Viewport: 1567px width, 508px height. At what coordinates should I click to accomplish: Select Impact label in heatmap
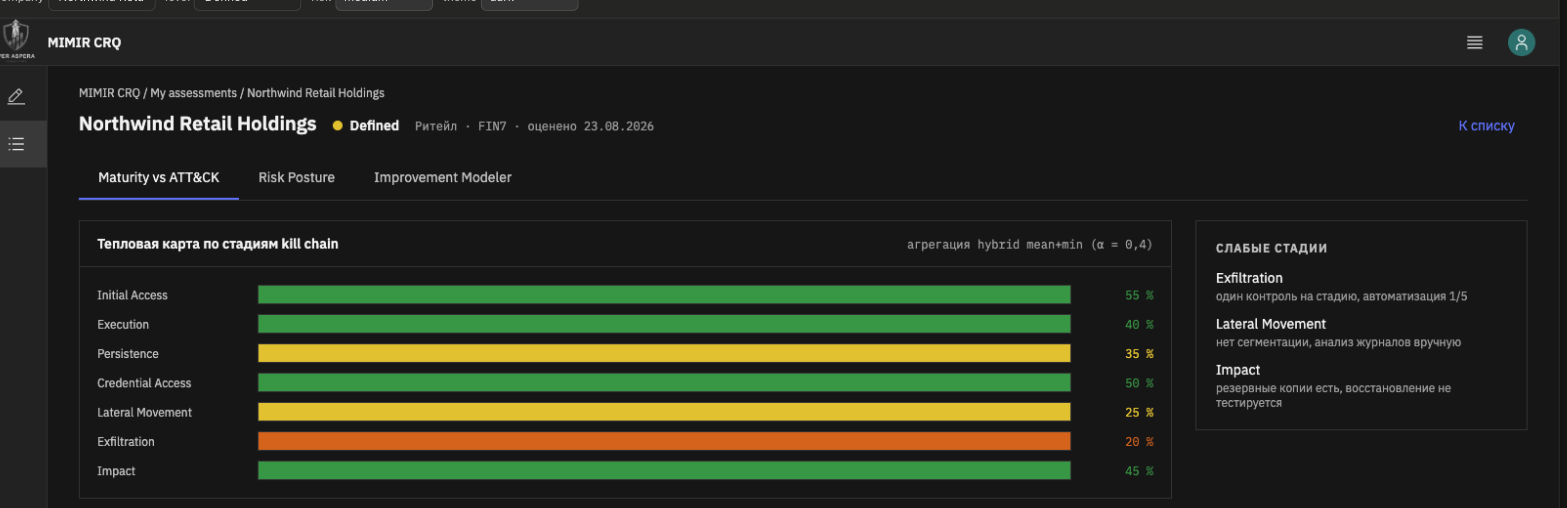[x=116, y=471]
